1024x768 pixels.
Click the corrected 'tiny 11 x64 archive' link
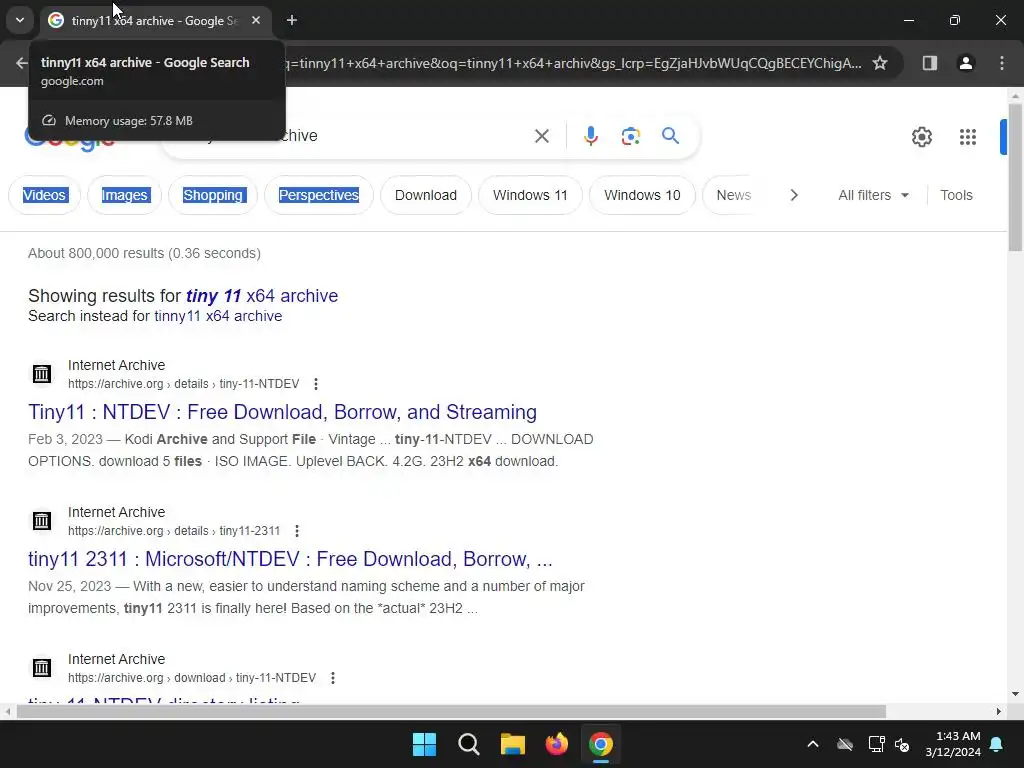pyautogui.click(x=262, y=296)
